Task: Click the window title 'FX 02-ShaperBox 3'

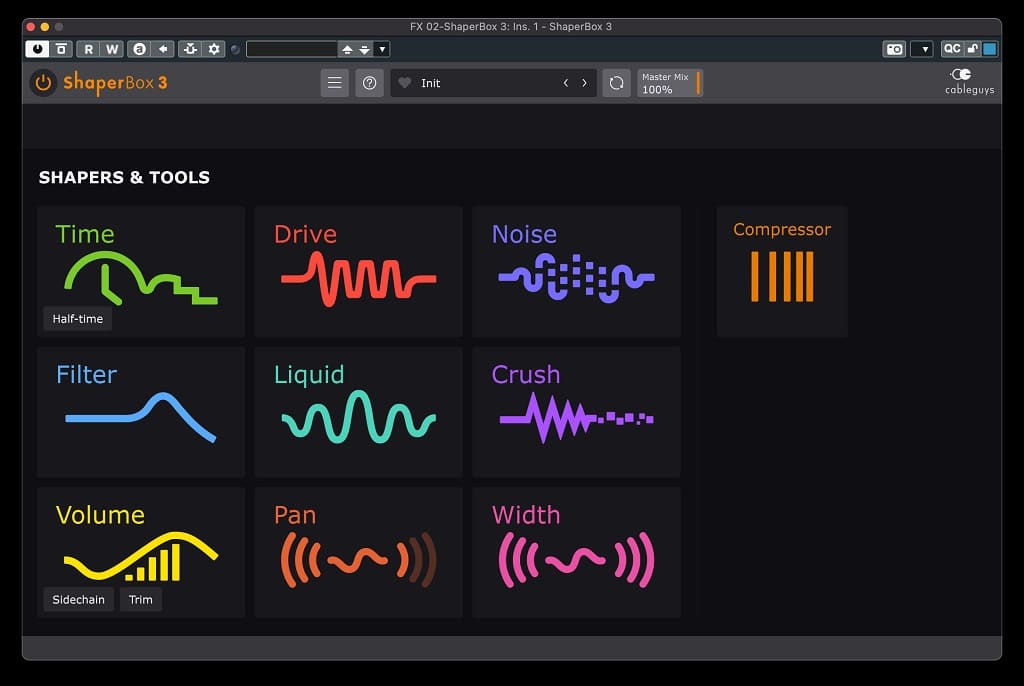Action: (511, 27)
